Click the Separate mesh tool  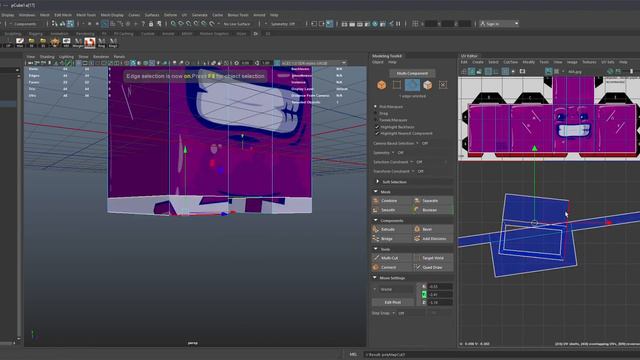[x=433, y=201]
